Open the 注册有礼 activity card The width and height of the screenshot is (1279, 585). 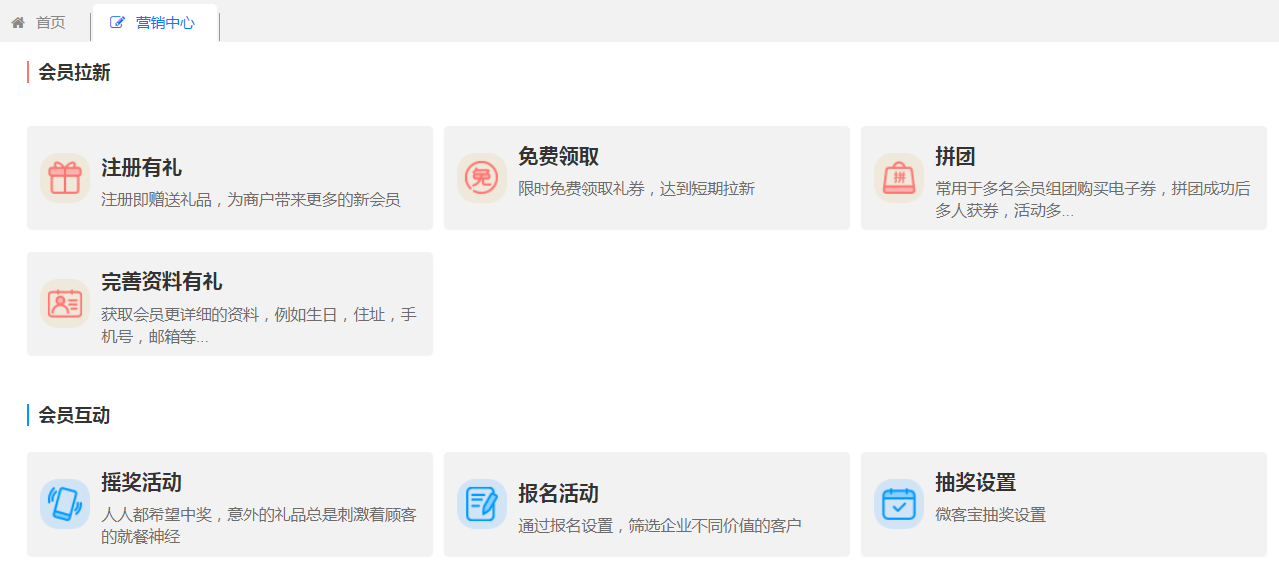pos(229,177)
